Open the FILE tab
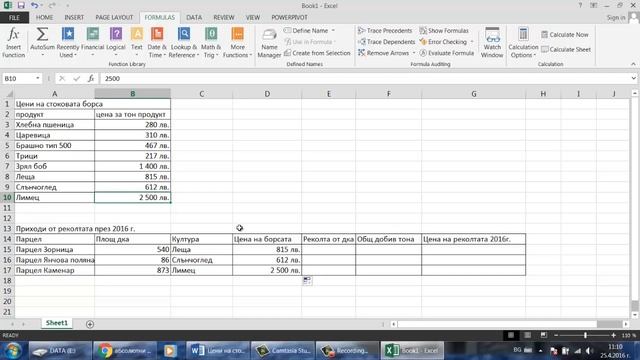The image size is (640, 360). (14, 18)
